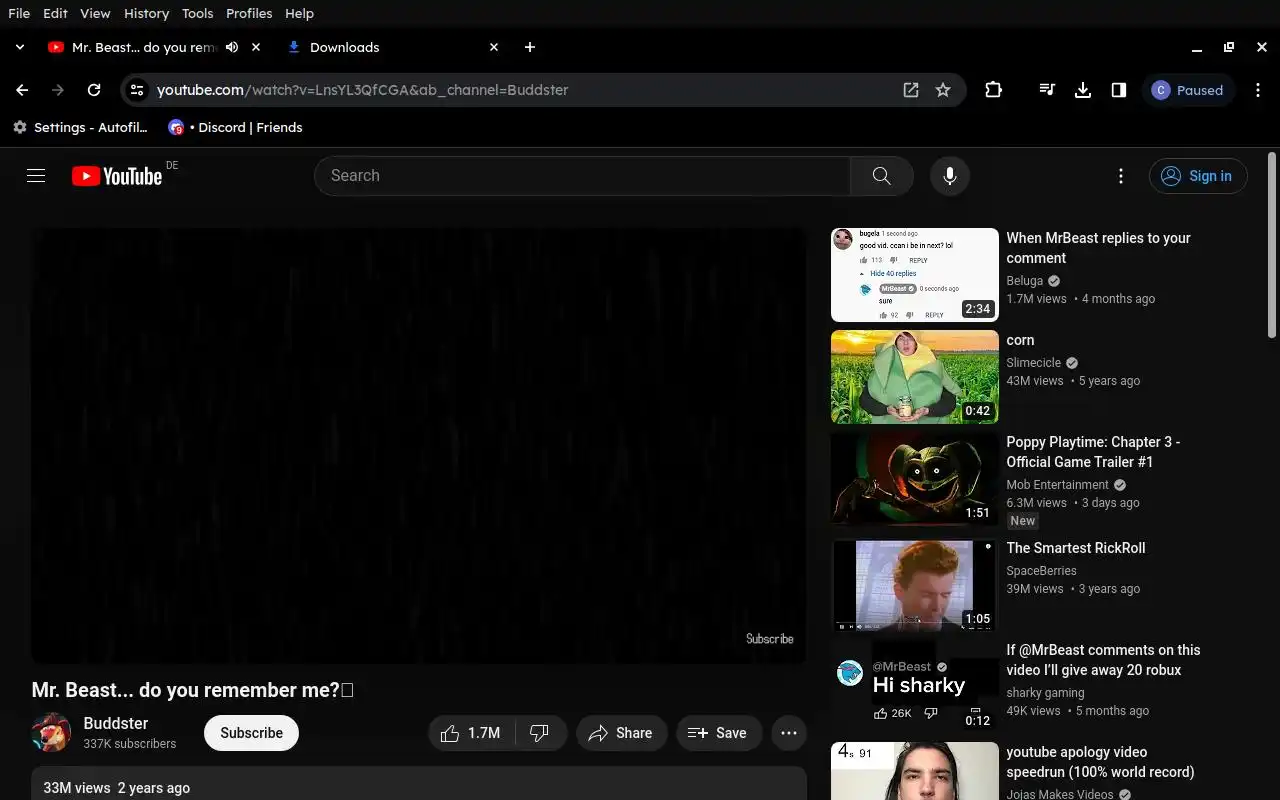This screenshot has height=800, width=1280.
Task: Open View menu
Action: (95, 13)
